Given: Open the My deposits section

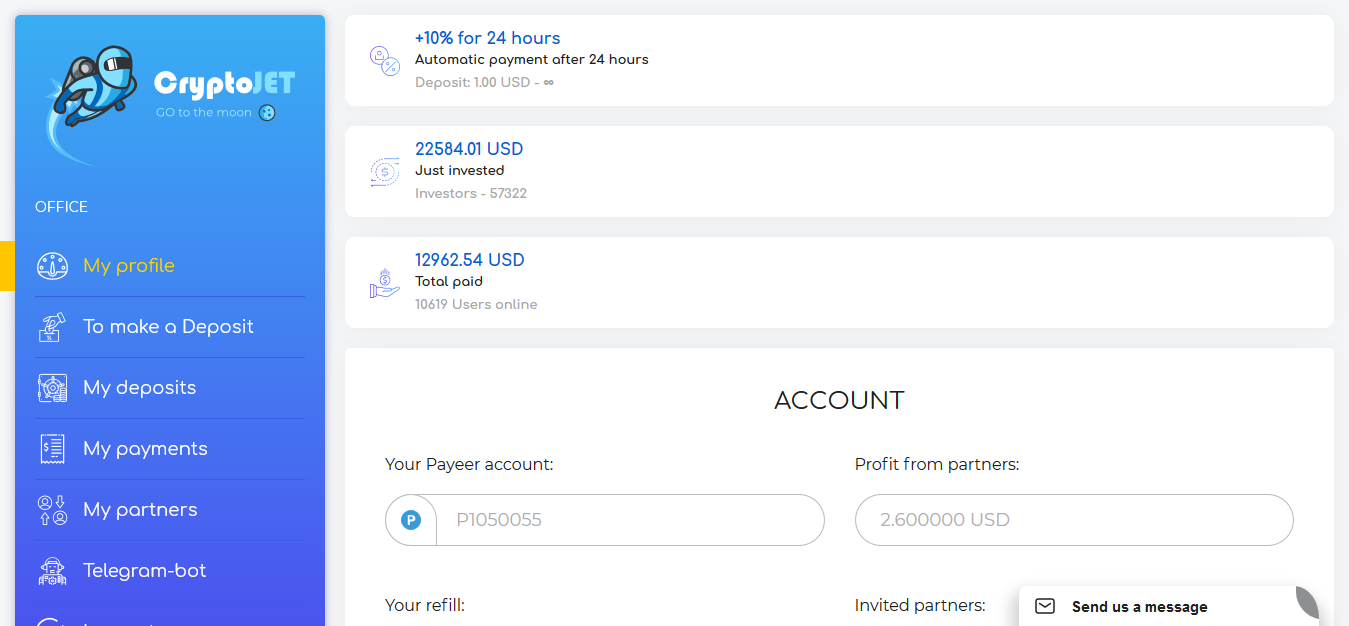Looking at the screenshot, I should (x=139, y=388).
